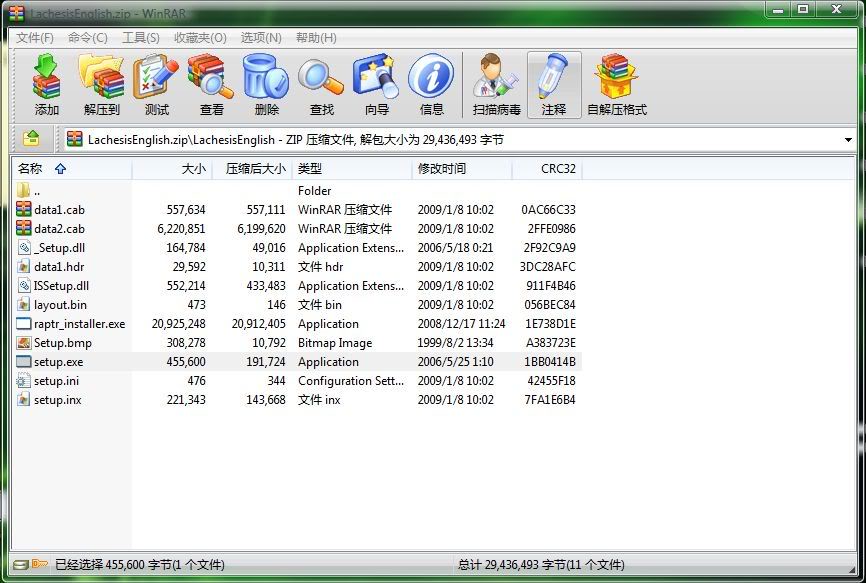
Task: Click packed size 433,483
Action: pyautogui.click(x=266, y=285)
